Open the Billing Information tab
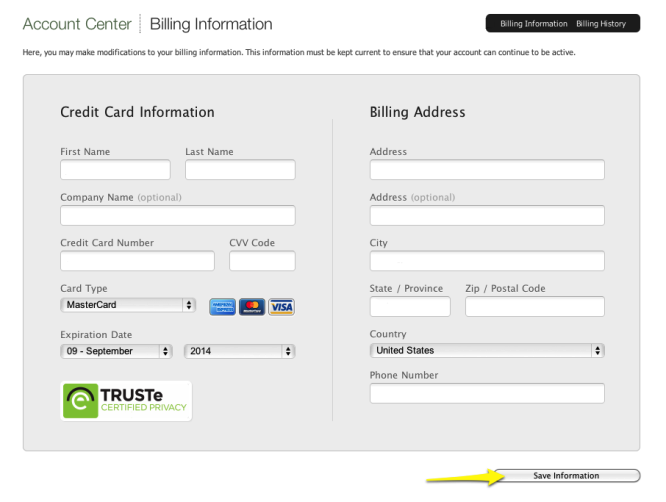This screenshot has height=502, width=666. coord(534,23)
